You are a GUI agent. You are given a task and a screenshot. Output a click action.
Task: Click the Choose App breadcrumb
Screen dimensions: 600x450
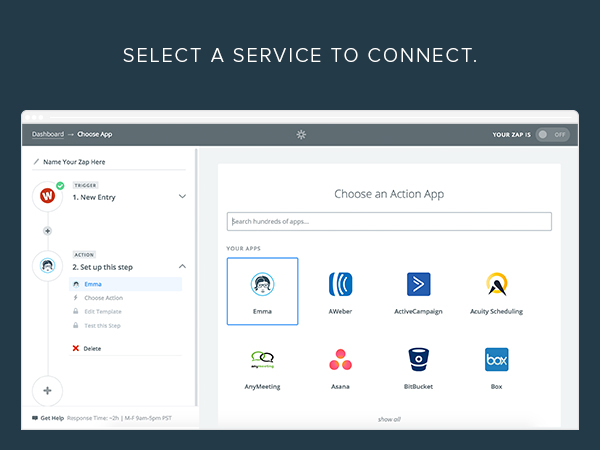point(95,134)
